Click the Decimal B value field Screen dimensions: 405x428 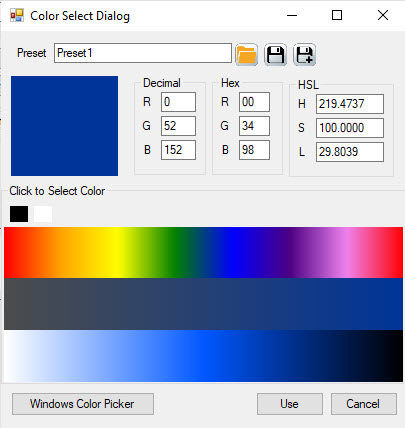coord(178,150)
